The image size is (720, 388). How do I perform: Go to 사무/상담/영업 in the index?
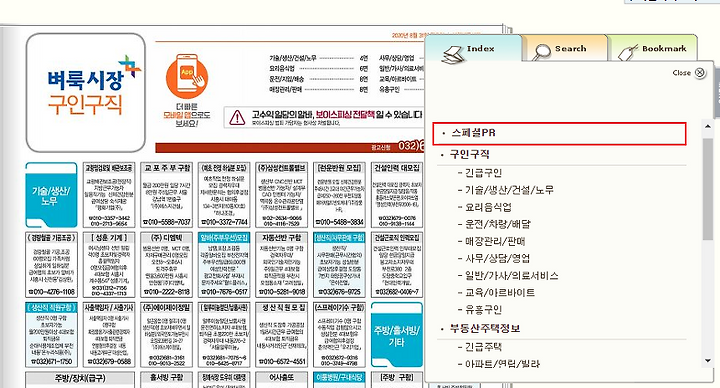(x=498, y=258)
